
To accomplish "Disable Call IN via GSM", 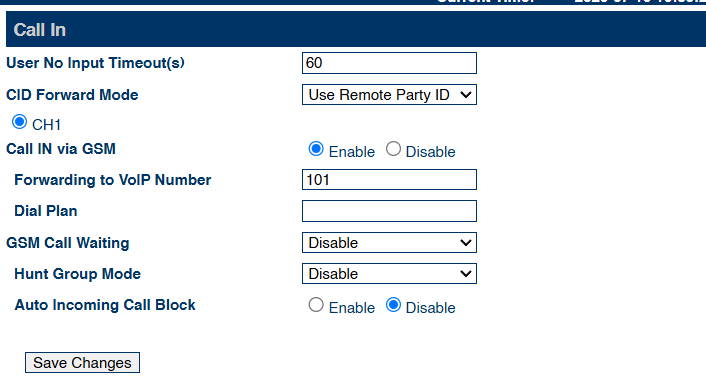I will (393, 149).
